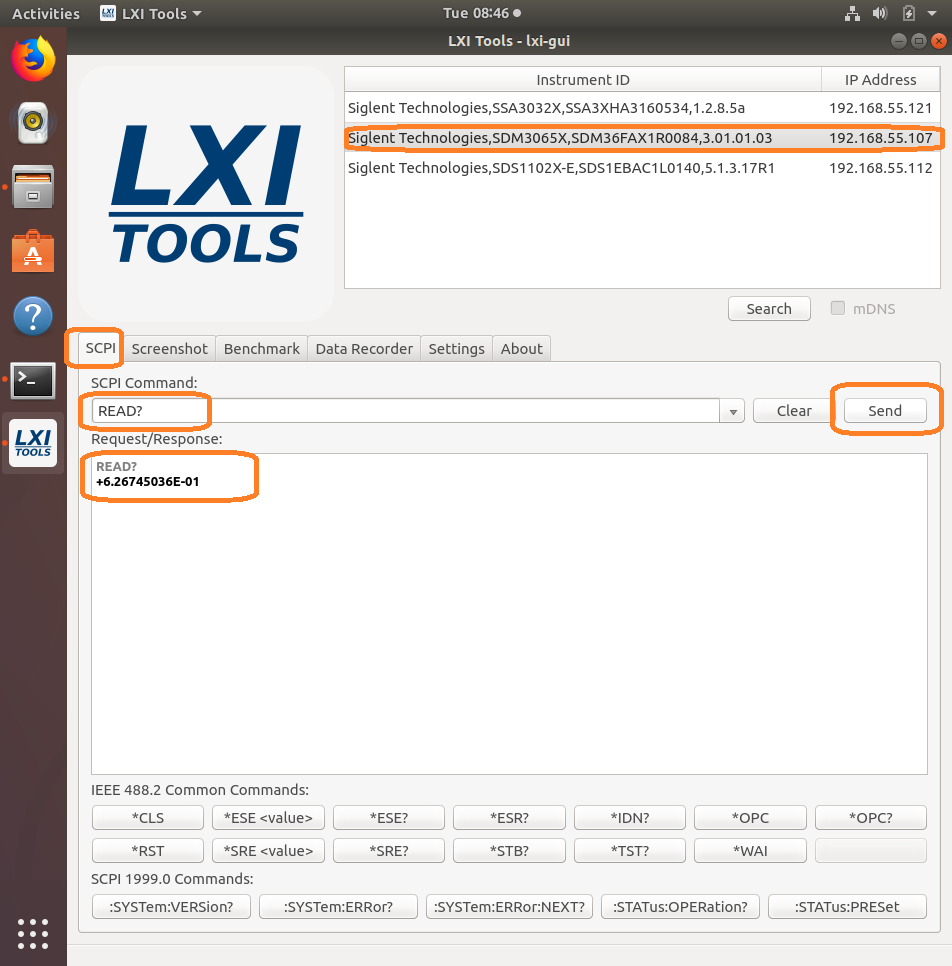Open Ubuntu Software store icon
Image resolution: width=952 pixels, height=966 pixels.
33,252
